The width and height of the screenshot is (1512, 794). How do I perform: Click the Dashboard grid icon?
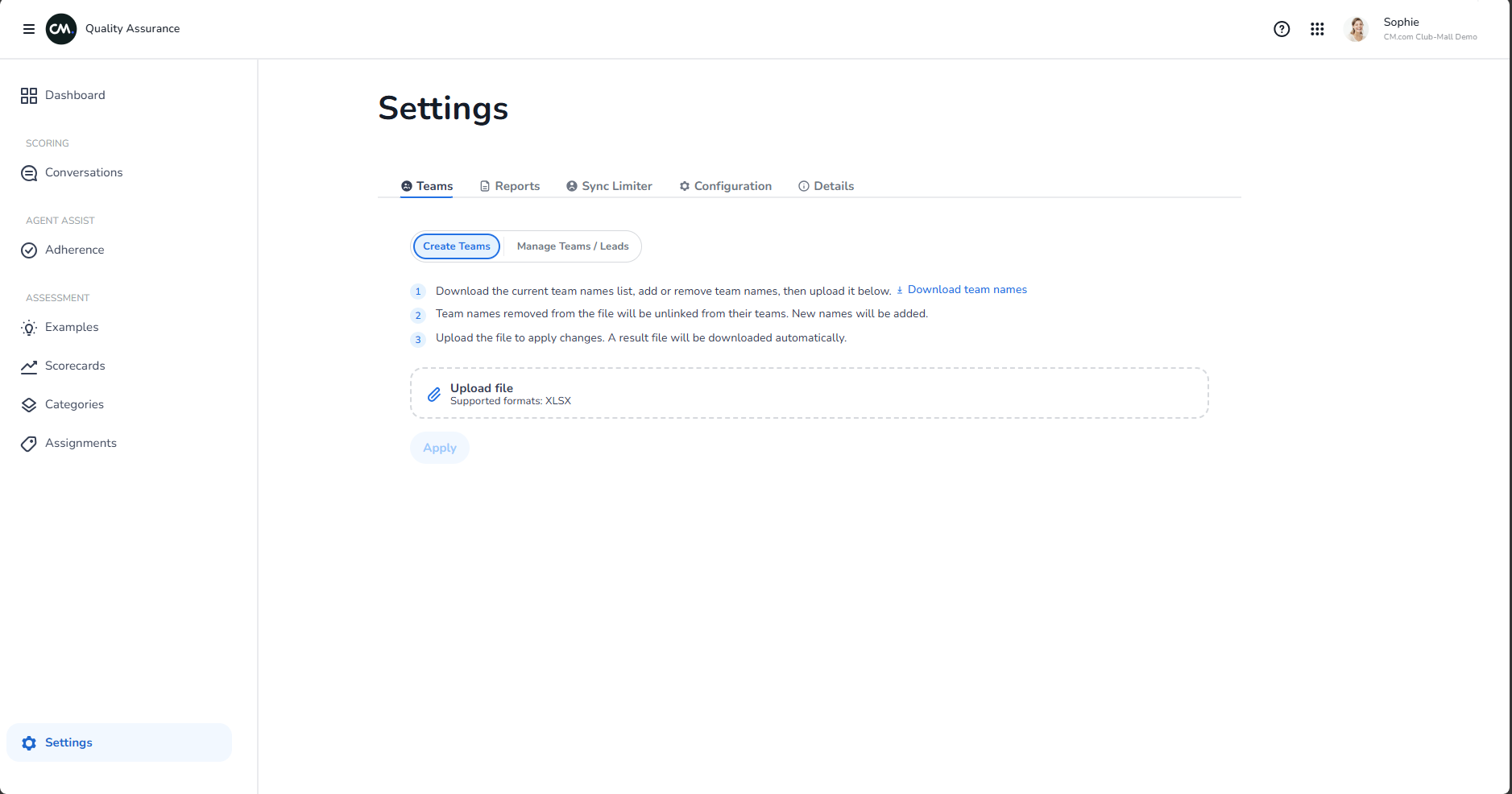point(29,96)
